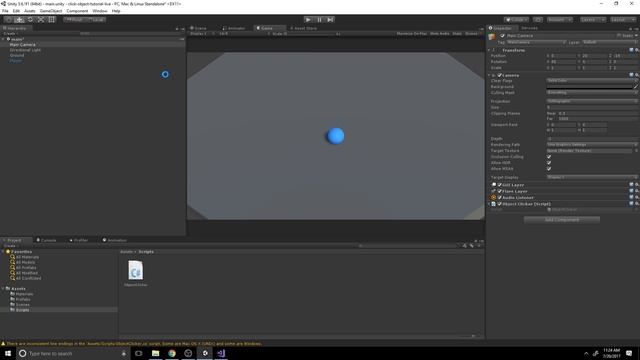Collapse the main scene in Hierarchy
This screenshot has height=360, width=640.
pyautogui.click(x=3, y=39)
